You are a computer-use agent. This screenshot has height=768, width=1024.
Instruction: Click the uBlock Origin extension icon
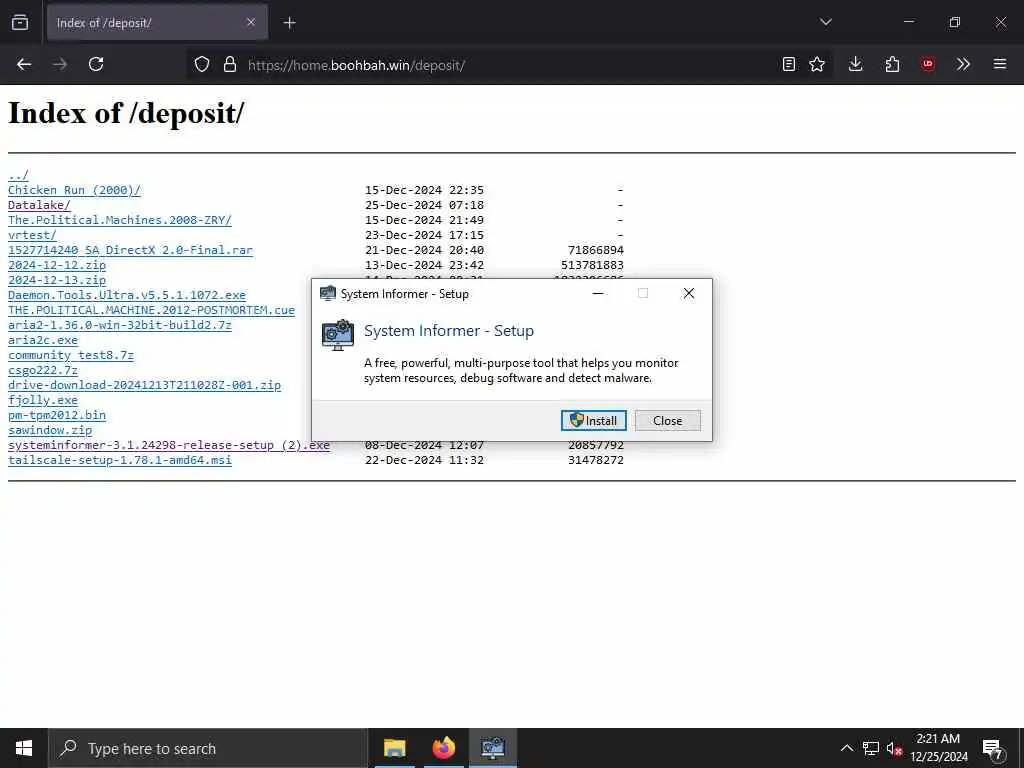[x=928, y=64]
